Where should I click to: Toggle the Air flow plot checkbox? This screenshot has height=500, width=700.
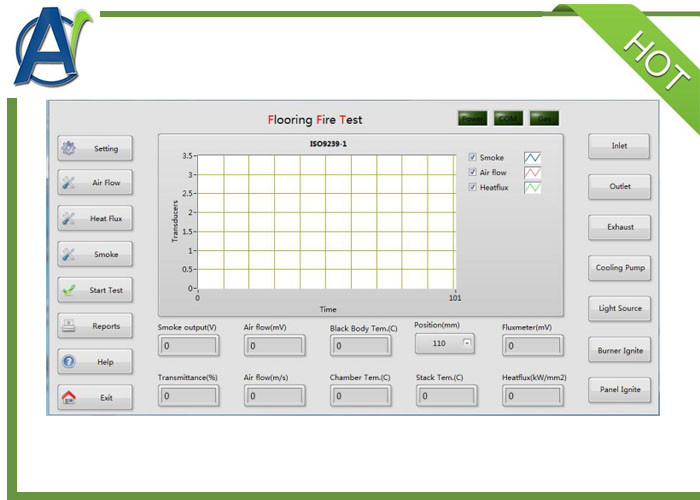(x=473, y=173)
